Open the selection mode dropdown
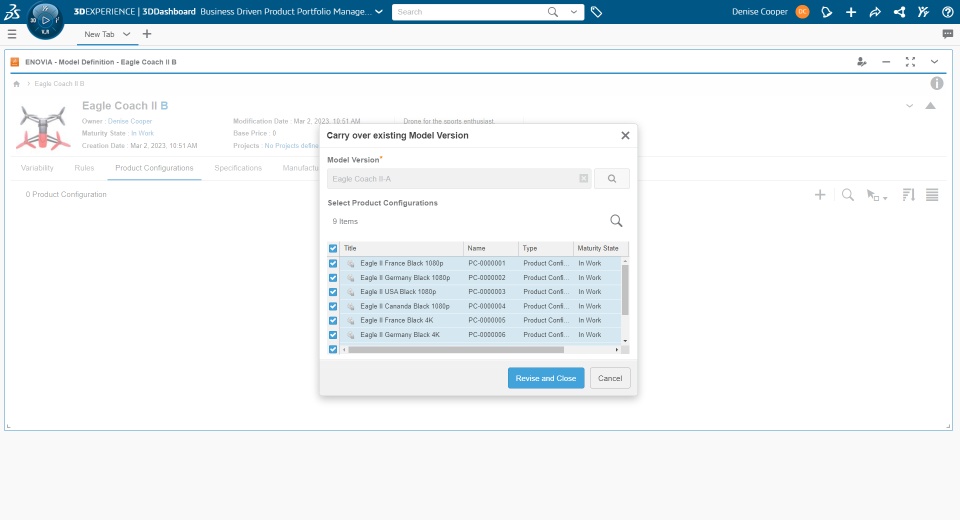Viewport: 960px width, 520px height. (877, 195)
